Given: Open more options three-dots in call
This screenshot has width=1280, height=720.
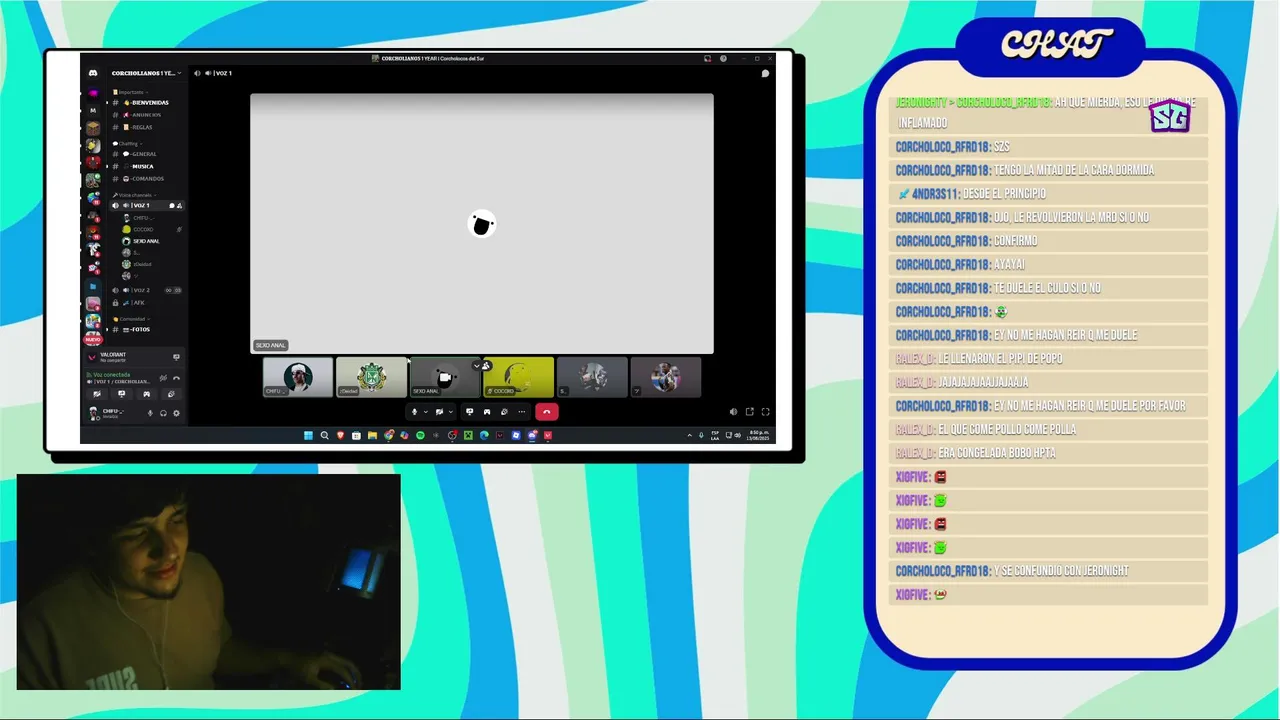Looking at the screenshot, I should click(521, 411).
